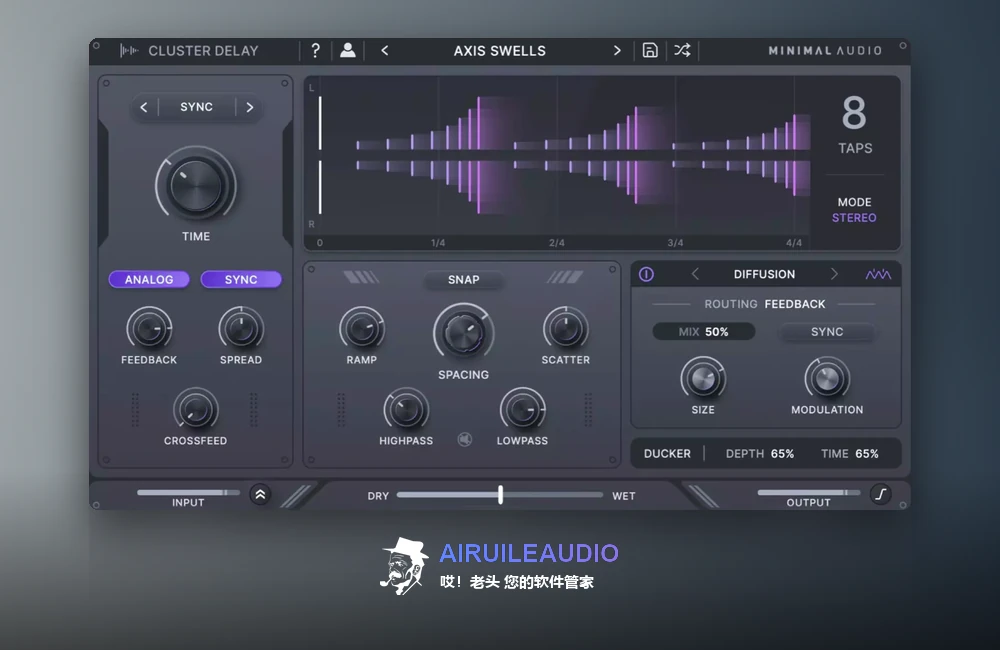The height and width of the screenshot is (650, 1000).
Task: Click the FEEDBACK knob
Action: (x=149, y=329)
